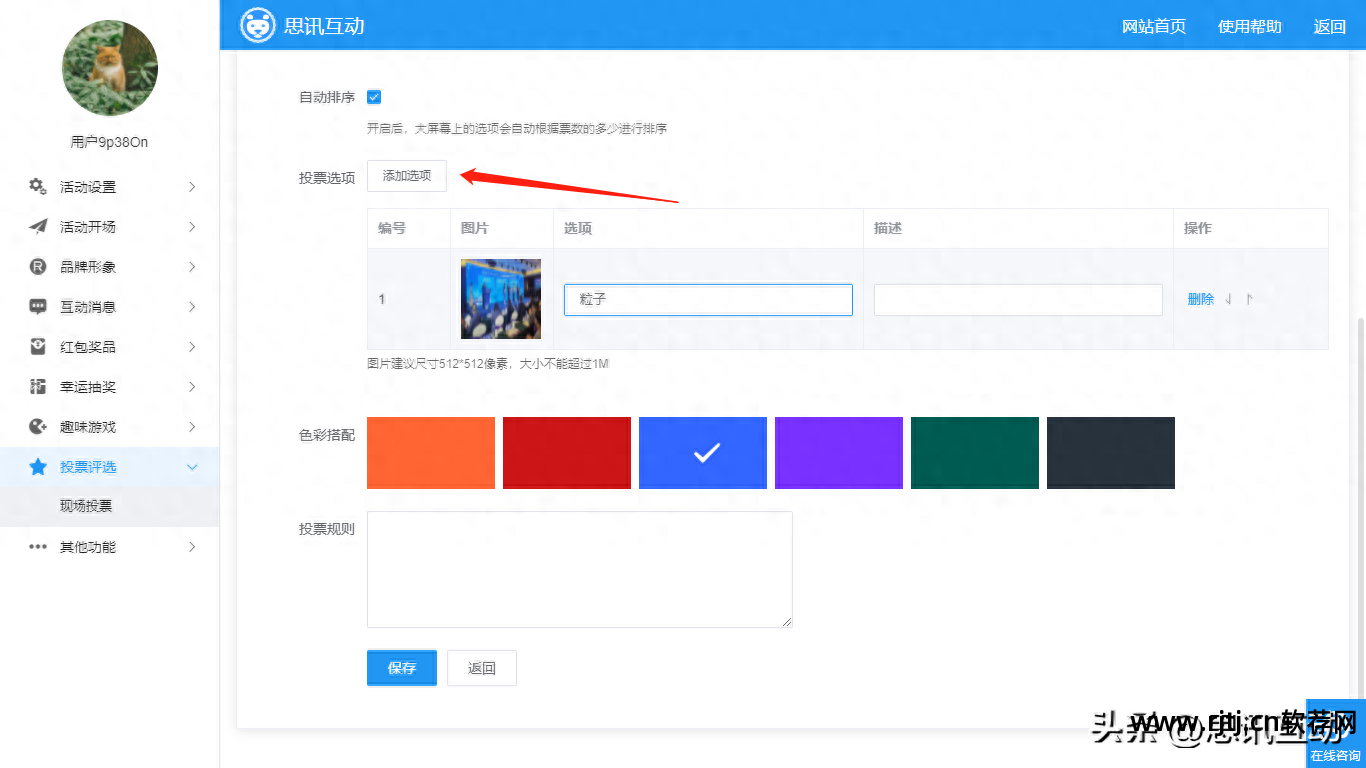Select the purple color swatch
The width and height of the screenshot is (1366, 768).
tap(838, 452)
